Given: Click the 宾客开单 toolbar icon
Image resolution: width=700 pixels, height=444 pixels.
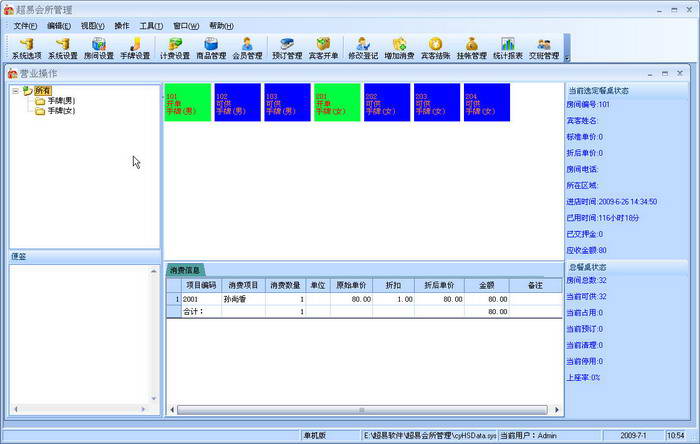Looking at the screenshot, I should point(323,48).
